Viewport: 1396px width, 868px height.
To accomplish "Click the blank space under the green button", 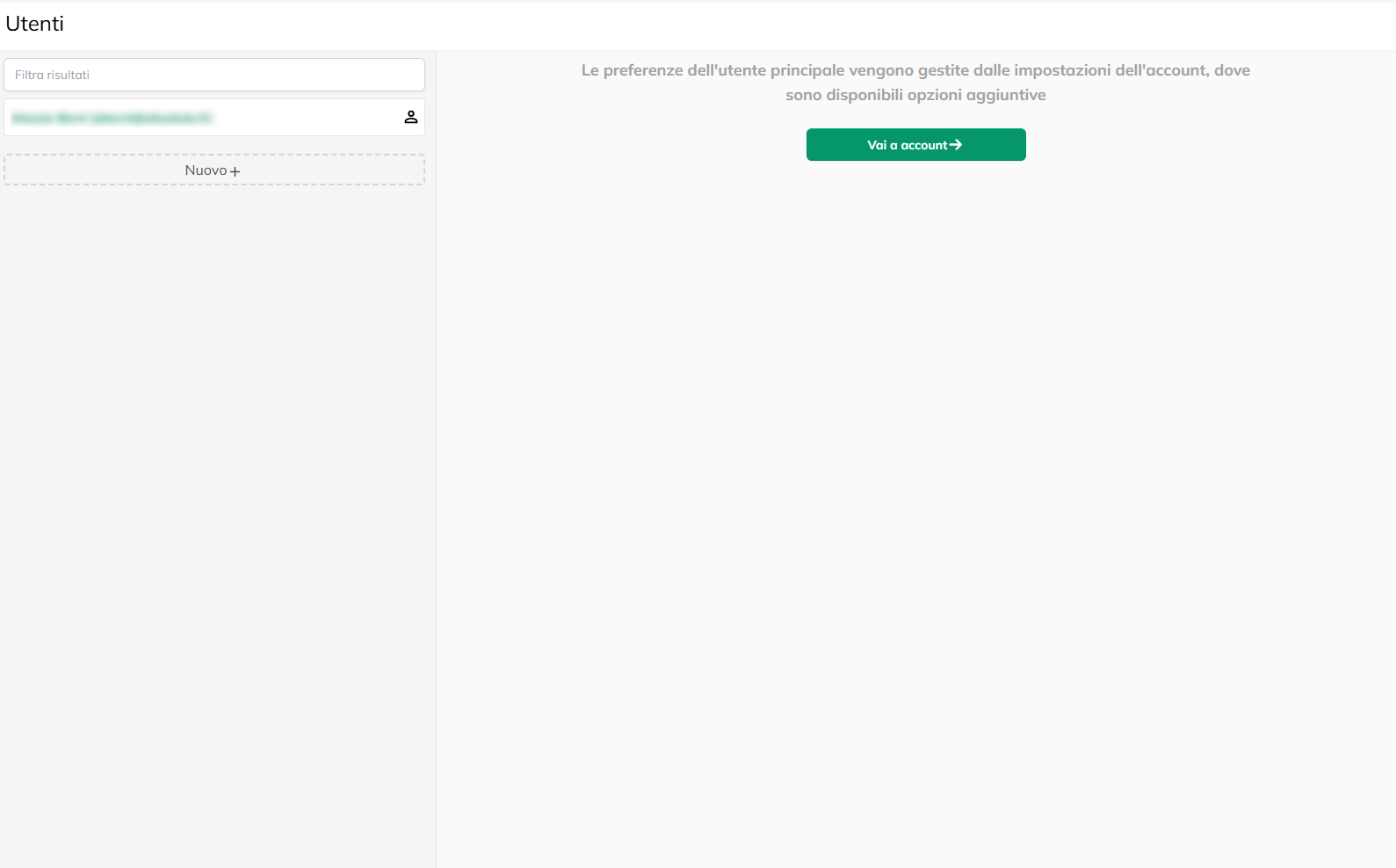I will click(915, 439).
